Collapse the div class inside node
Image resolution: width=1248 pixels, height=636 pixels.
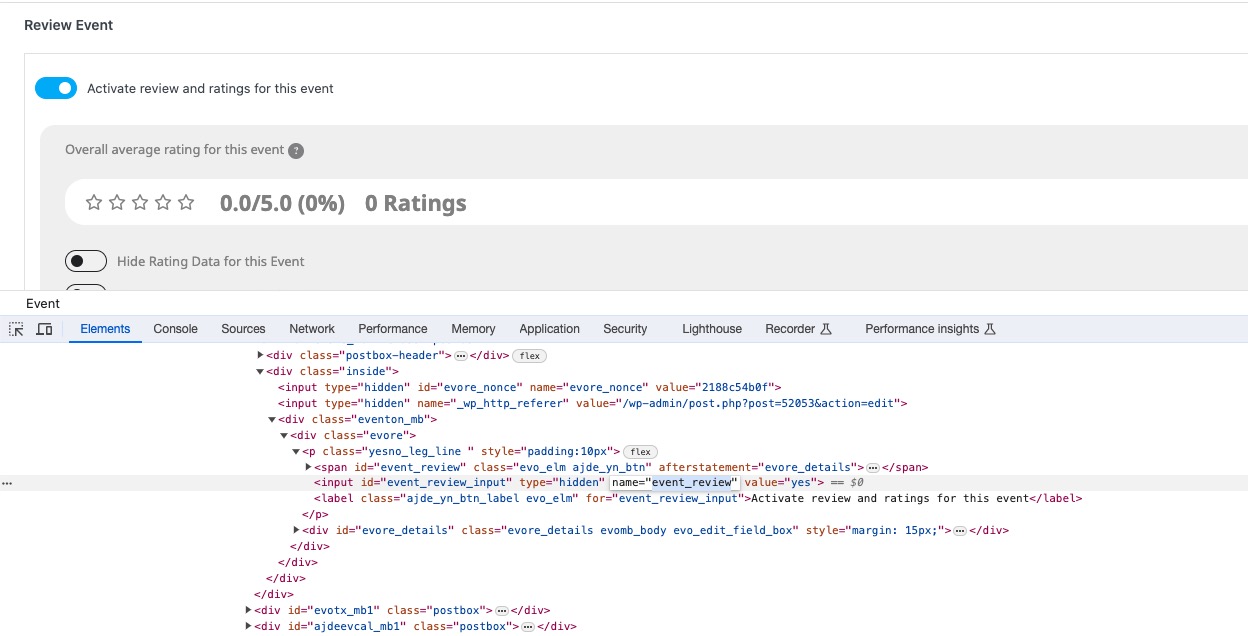pos(261,371)
